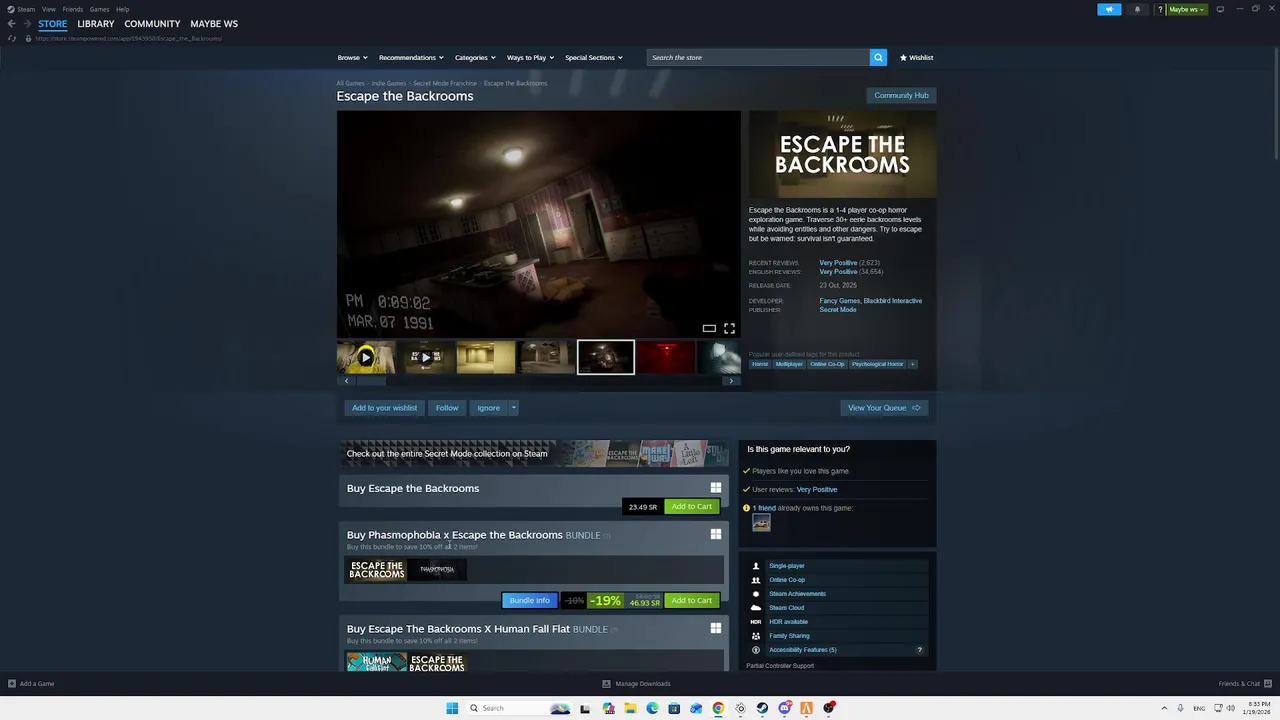
Task: Open Microsoft Edge from the taskbar
Action: [652, 708]
